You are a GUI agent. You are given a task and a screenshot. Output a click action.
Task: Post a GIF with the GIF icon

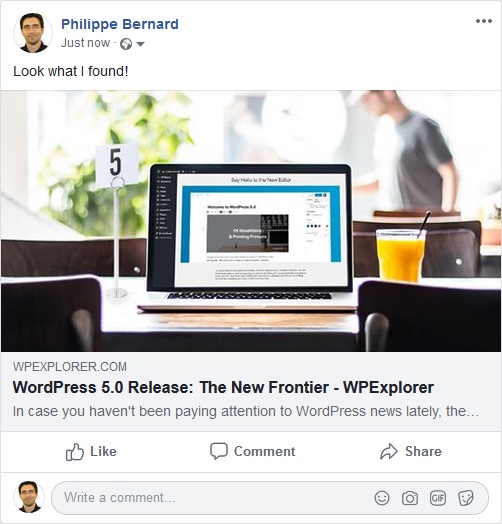point(438,498)
